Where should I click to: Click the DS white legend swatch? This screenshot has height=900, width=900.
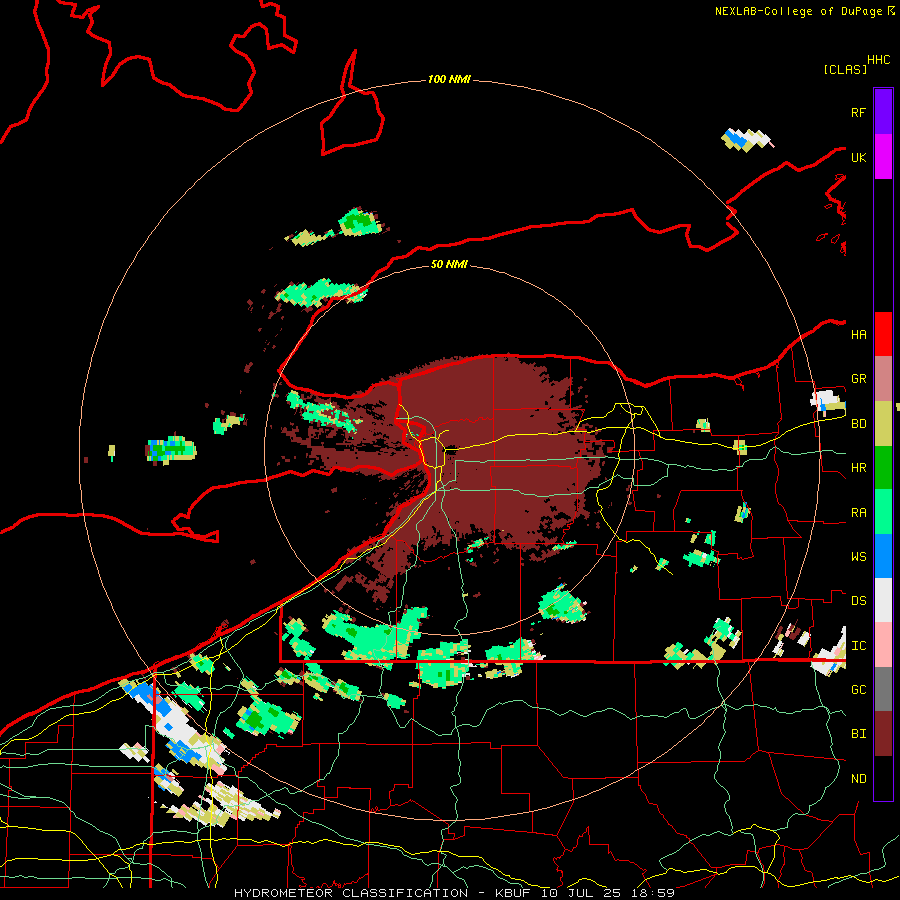point(883,600)
